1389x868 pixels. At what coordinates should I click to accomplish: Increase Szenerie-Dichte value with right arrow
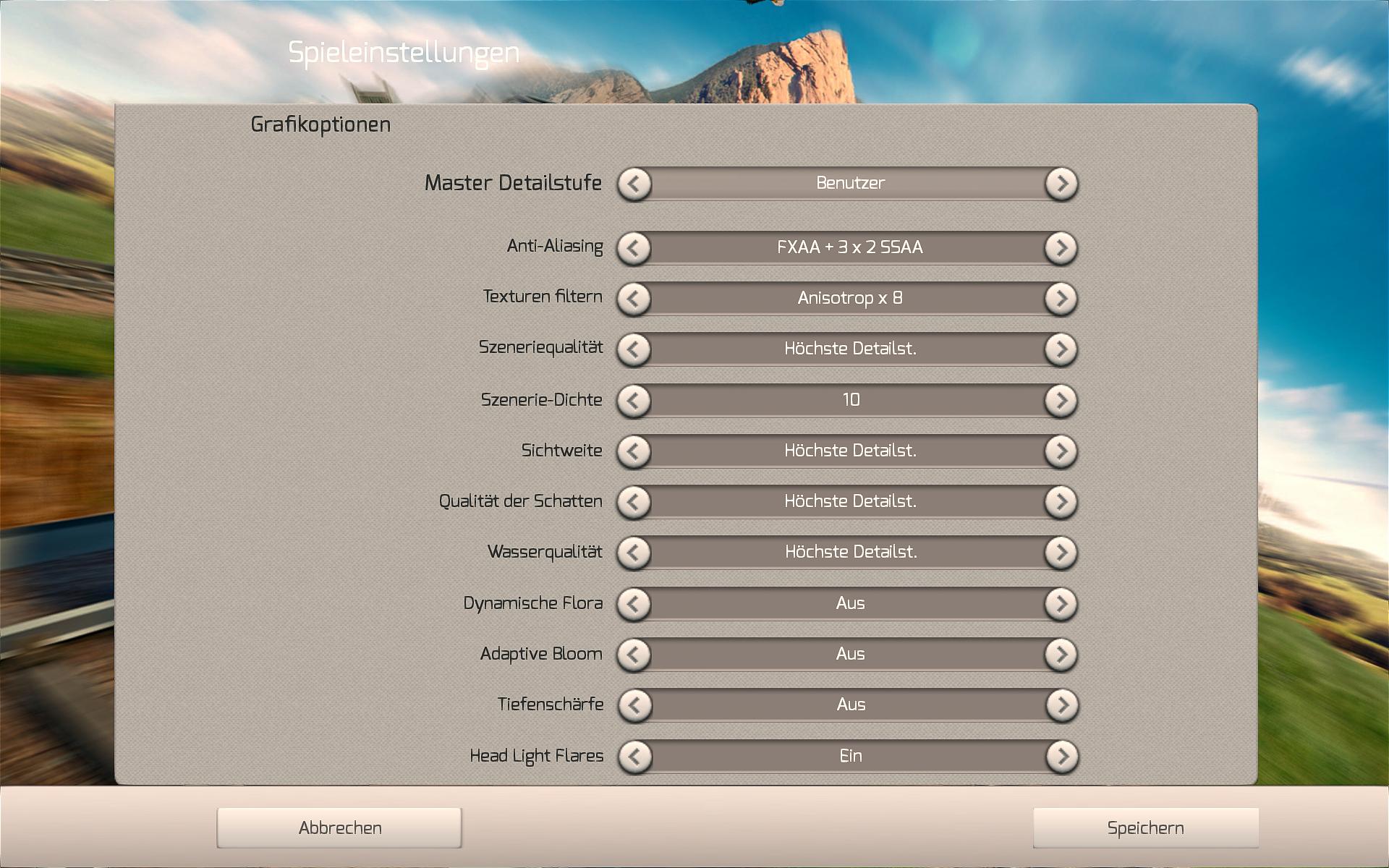click(x=1061, y=401)
